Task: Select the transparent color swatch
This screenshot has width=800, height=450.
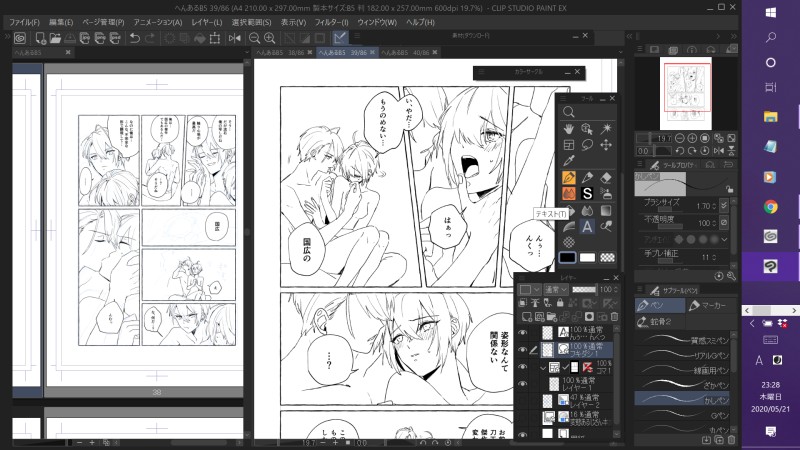Action: coord(607,258)
